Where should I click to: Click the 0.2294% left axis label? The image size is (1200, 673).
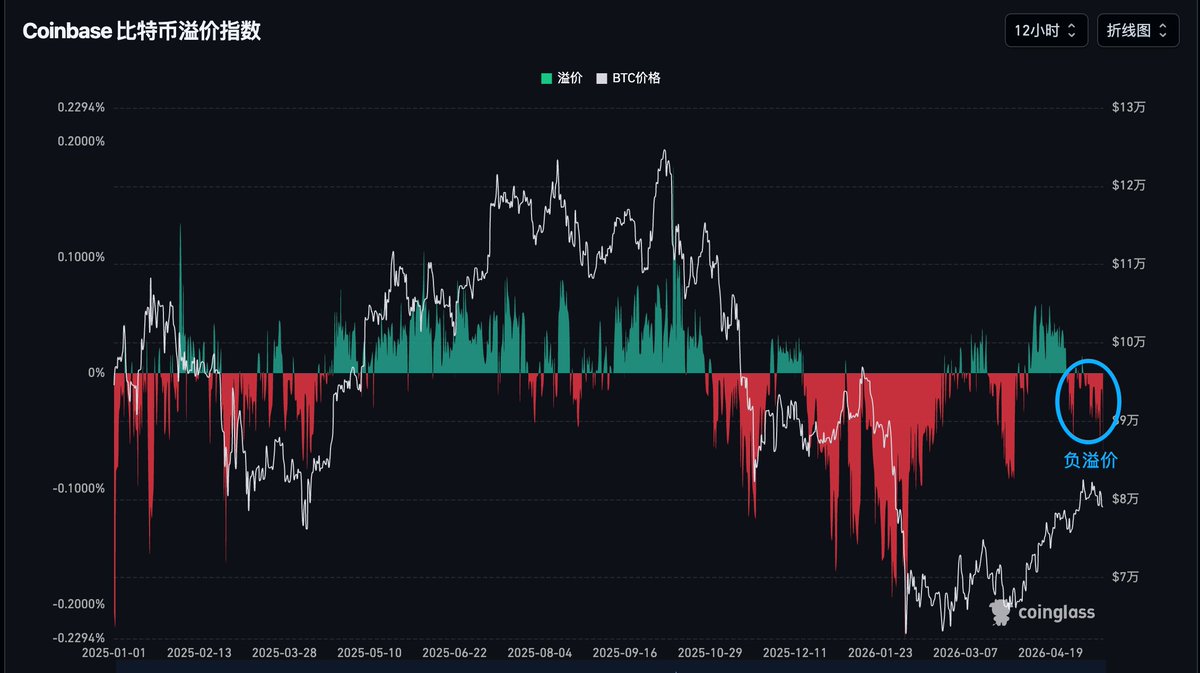click(x=81, y=107)
